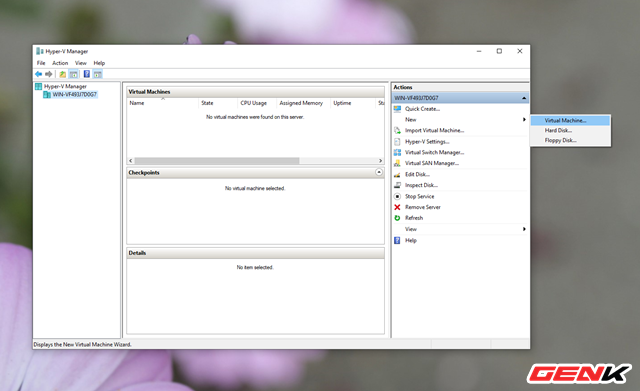Sort by the CPU Usage column header
This screenshot has width=640, height=391.
[257, 103]
